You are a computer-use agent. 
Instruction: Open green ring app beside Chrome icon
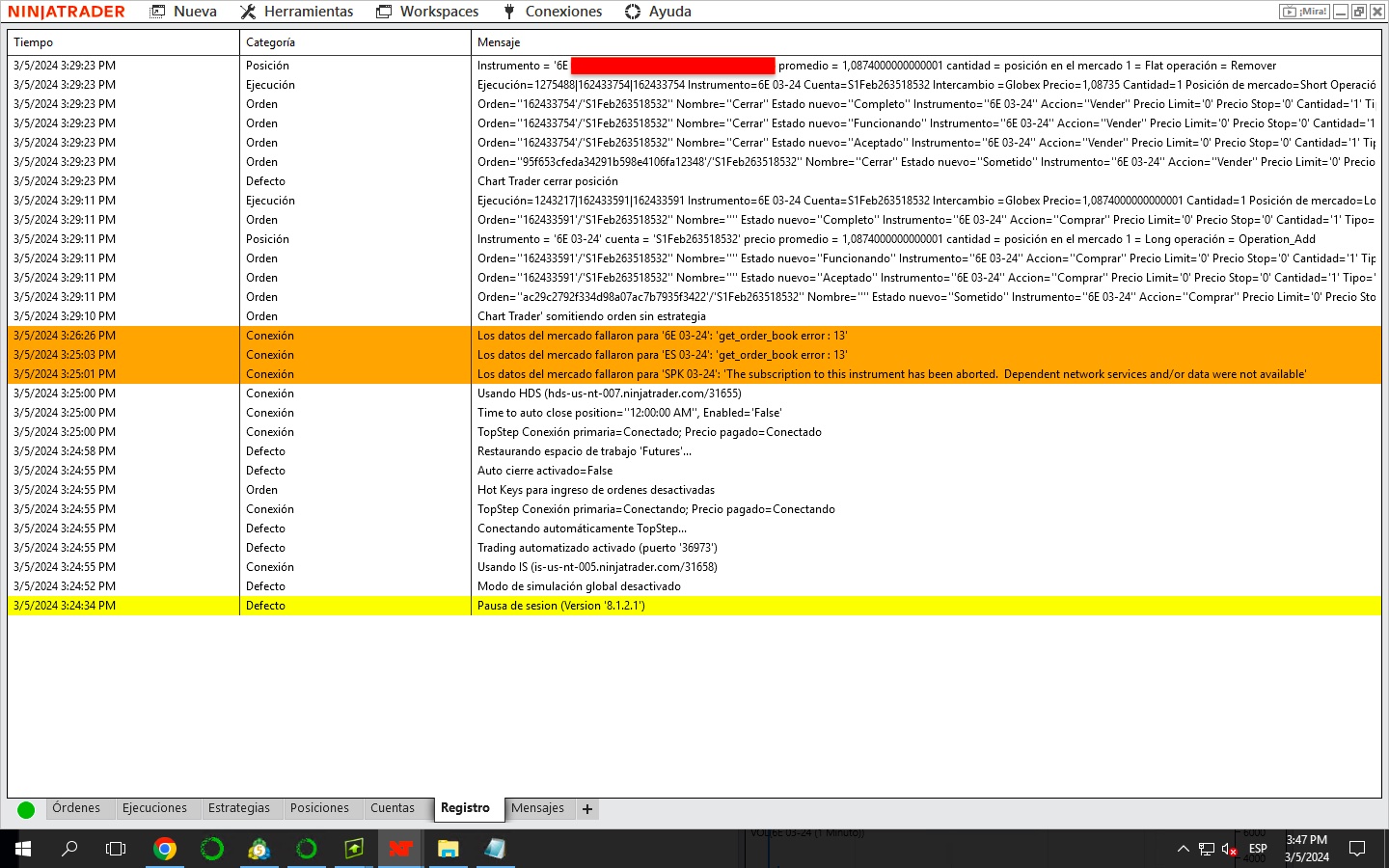(212, 849)
